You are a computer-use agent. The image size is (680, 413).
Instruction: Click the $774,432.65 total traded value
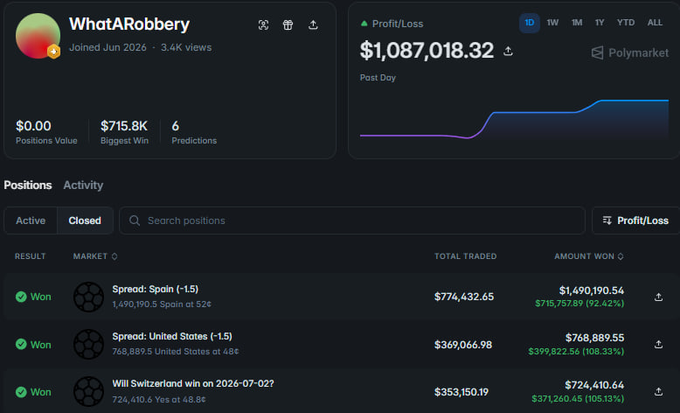coord(464,297)
